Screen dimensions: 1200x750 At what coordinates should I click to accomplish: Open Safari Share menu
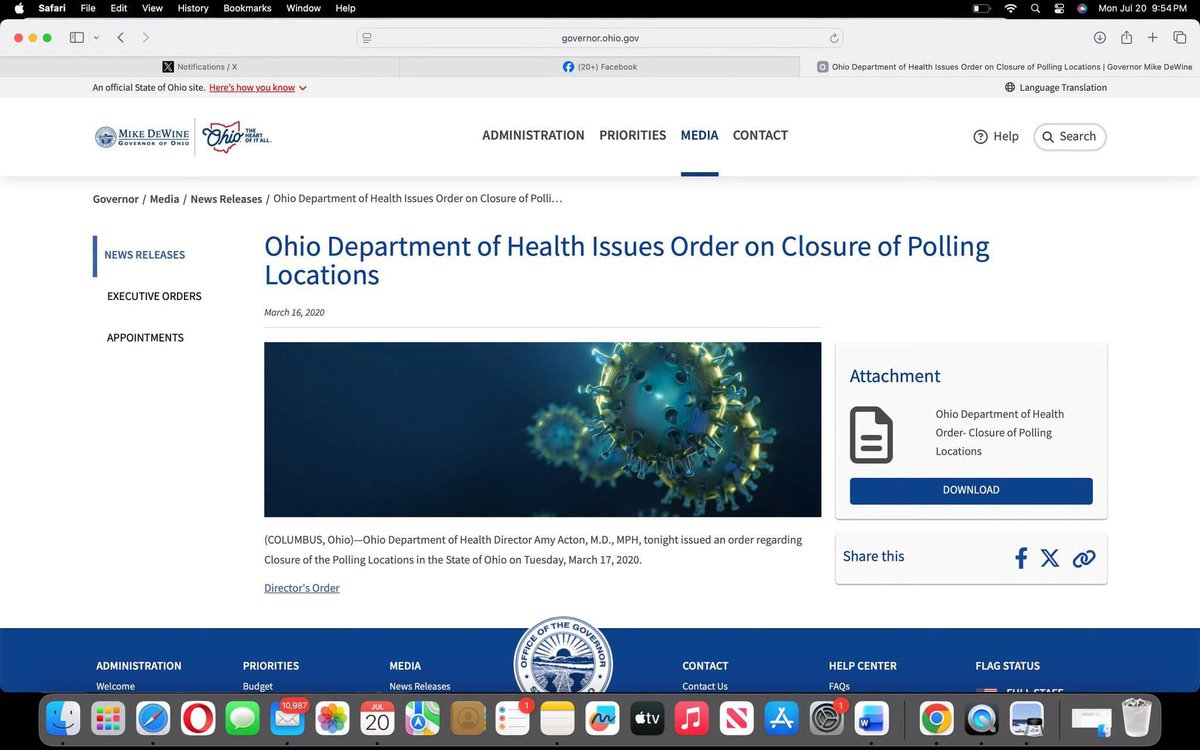click(x=1126, y=38)
